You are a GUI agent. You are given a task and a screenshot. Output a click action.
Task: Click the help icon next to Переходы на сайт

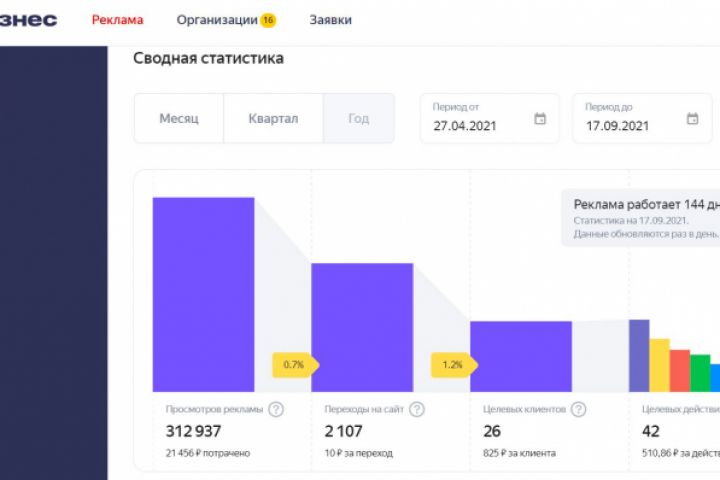[x=417, y=409]
